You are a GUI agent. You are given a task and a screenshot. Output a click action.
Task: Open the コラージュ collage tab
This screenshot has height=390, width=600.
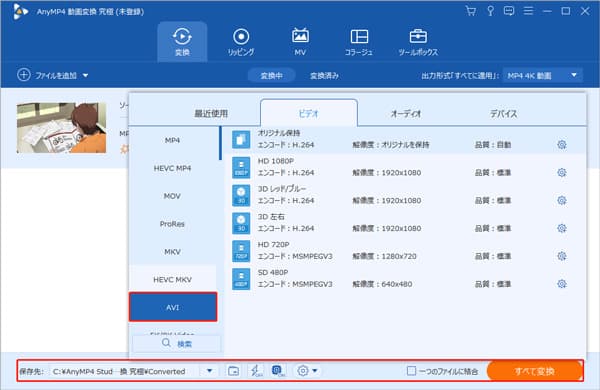coord(359,42)
